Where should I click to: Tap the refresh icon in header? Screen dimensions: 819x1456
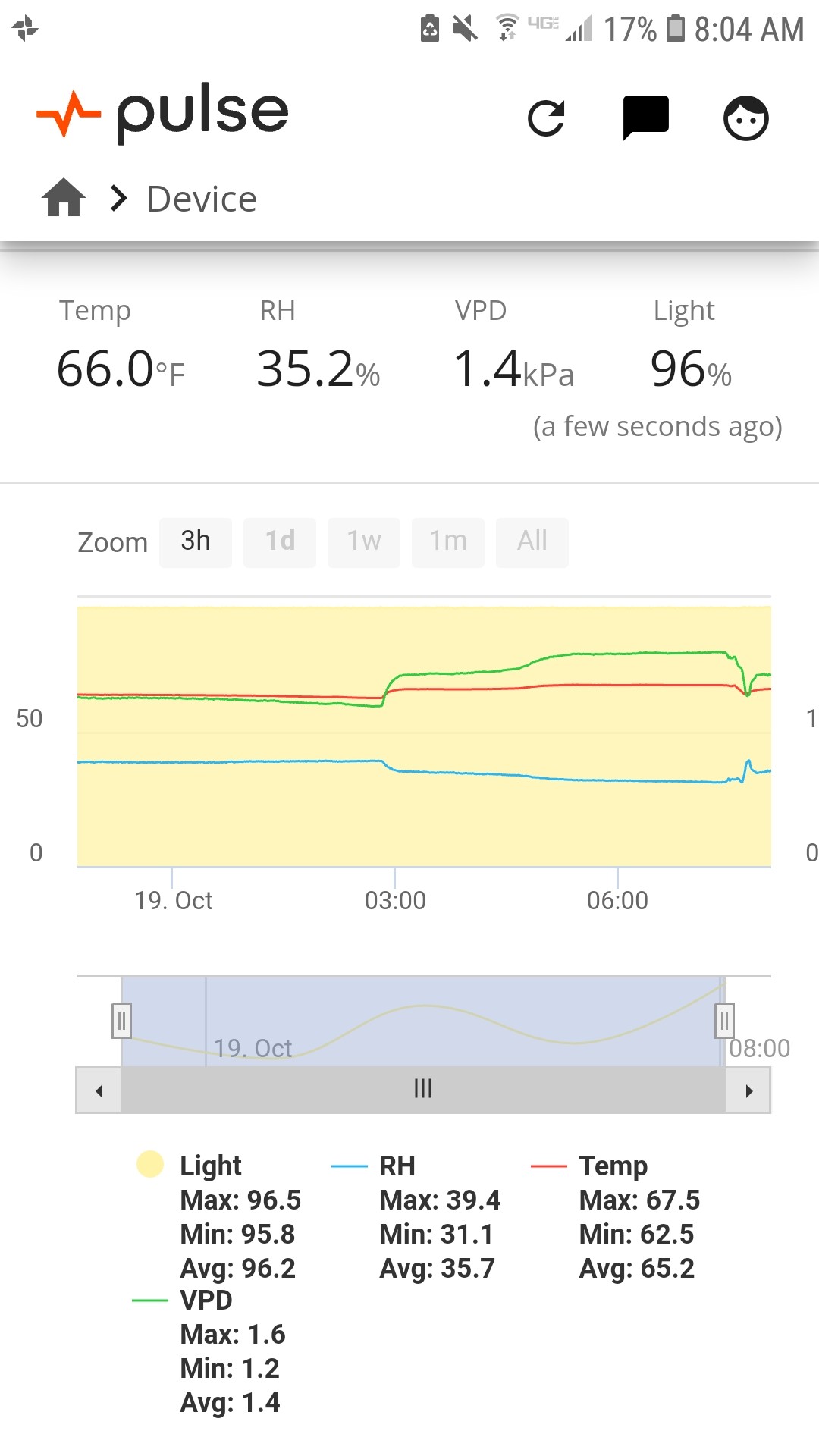point(546,118)
